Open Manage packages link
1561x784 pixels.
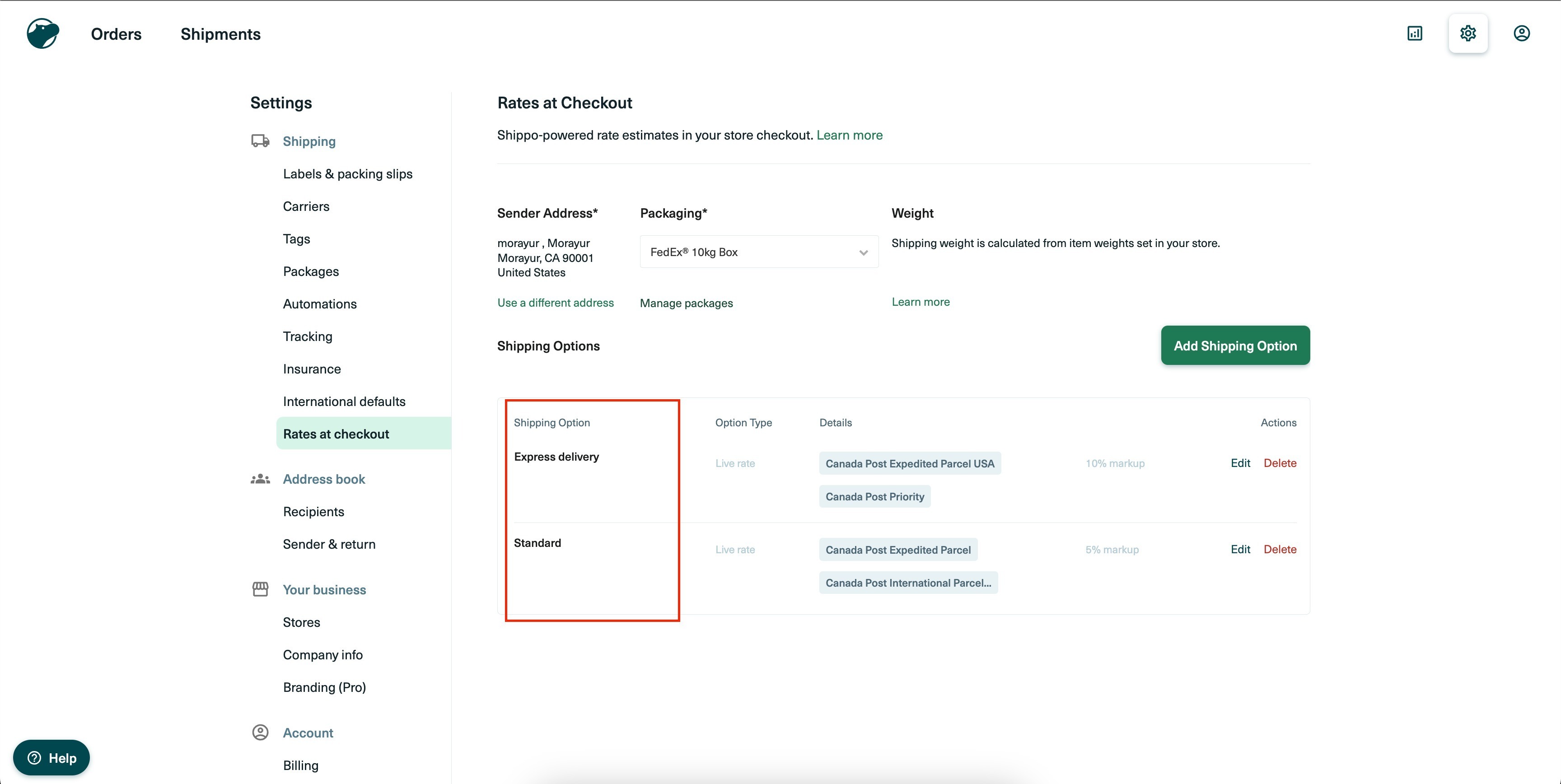tap(686, 303)
